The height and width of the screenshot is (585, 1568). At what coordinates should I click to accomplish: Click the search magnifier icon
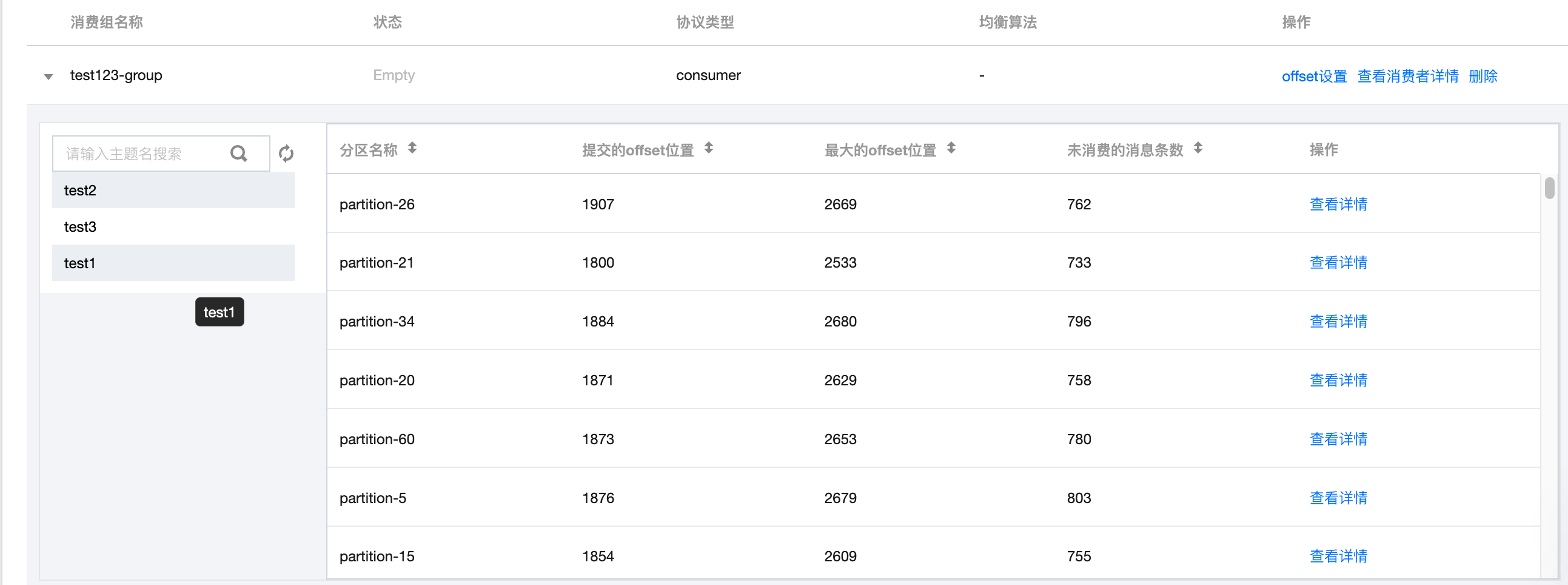tap(239, 154)
